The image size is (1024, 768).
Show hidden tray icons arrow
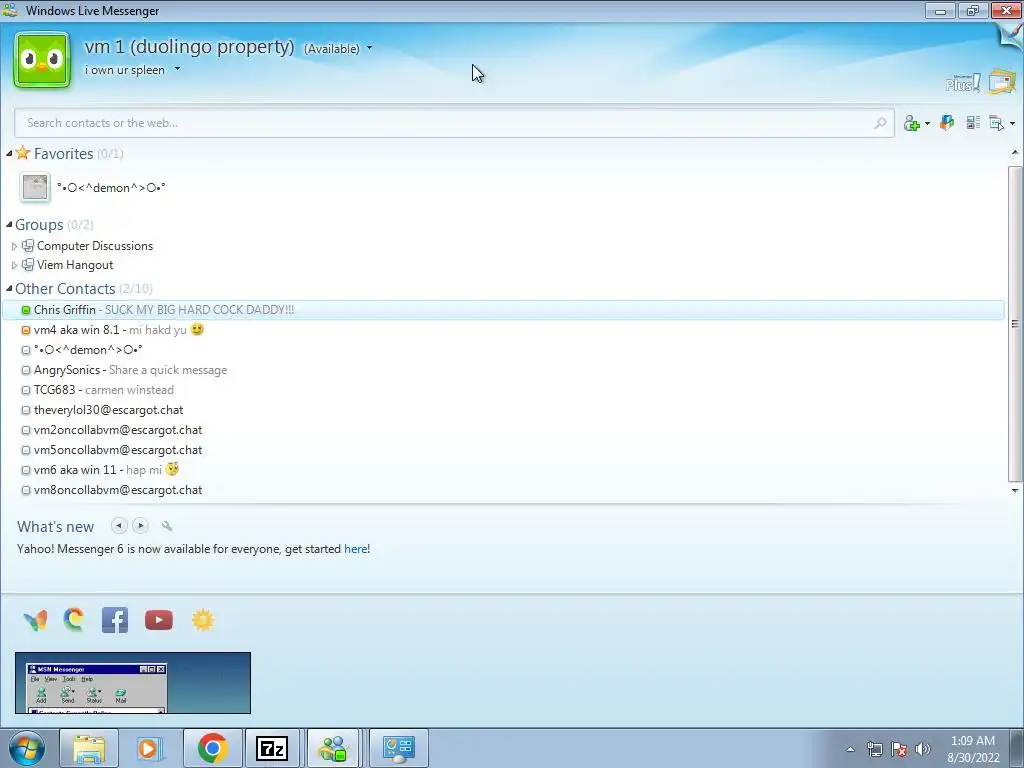coord(850,749)
